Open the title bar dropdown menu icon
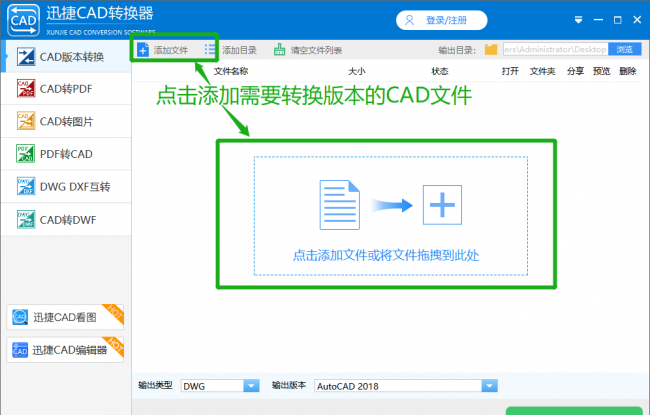This screenshot has height=415, width=650. tap(578, 20)
